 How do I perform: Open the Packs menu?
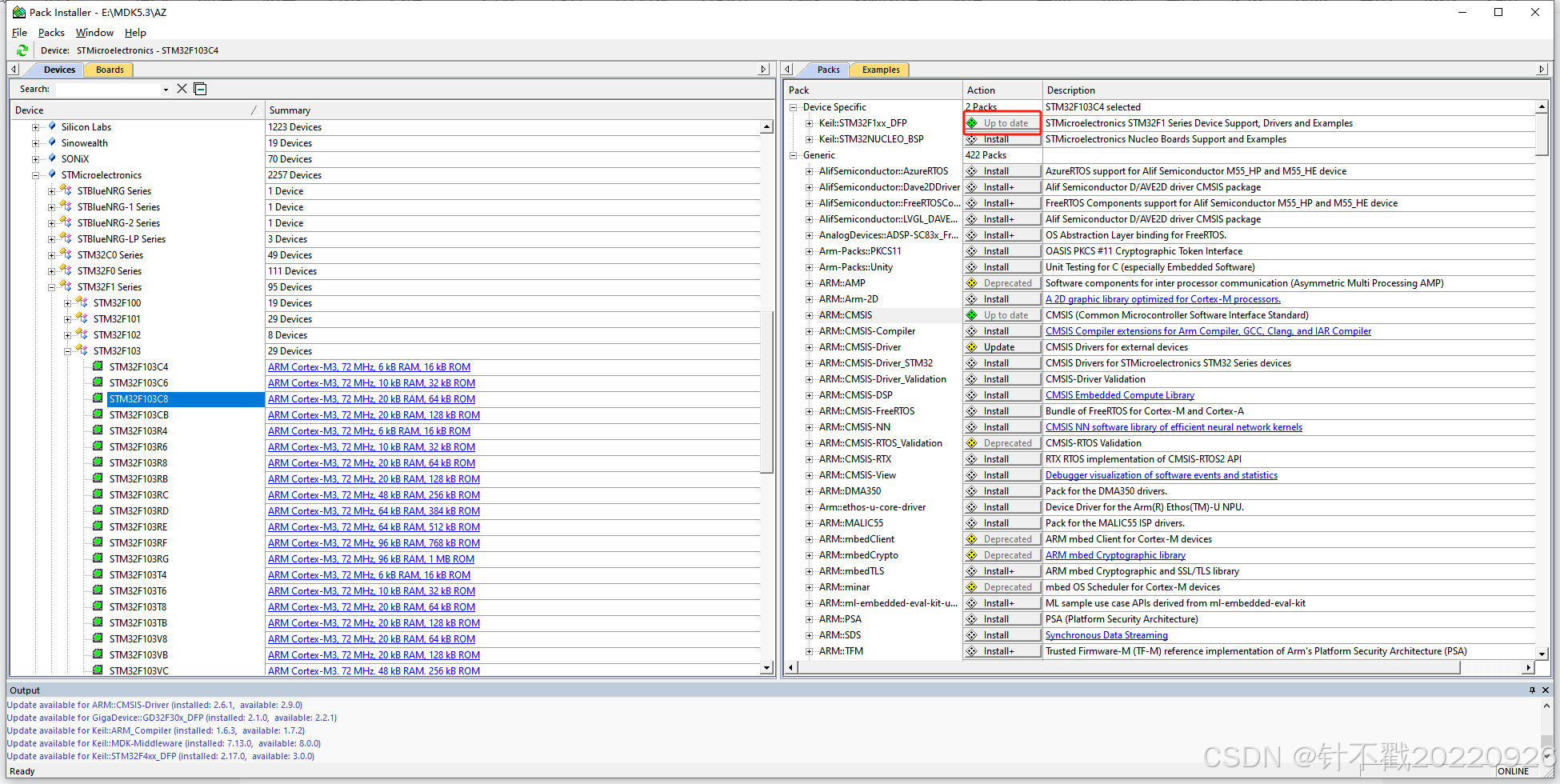coord(51,32)
